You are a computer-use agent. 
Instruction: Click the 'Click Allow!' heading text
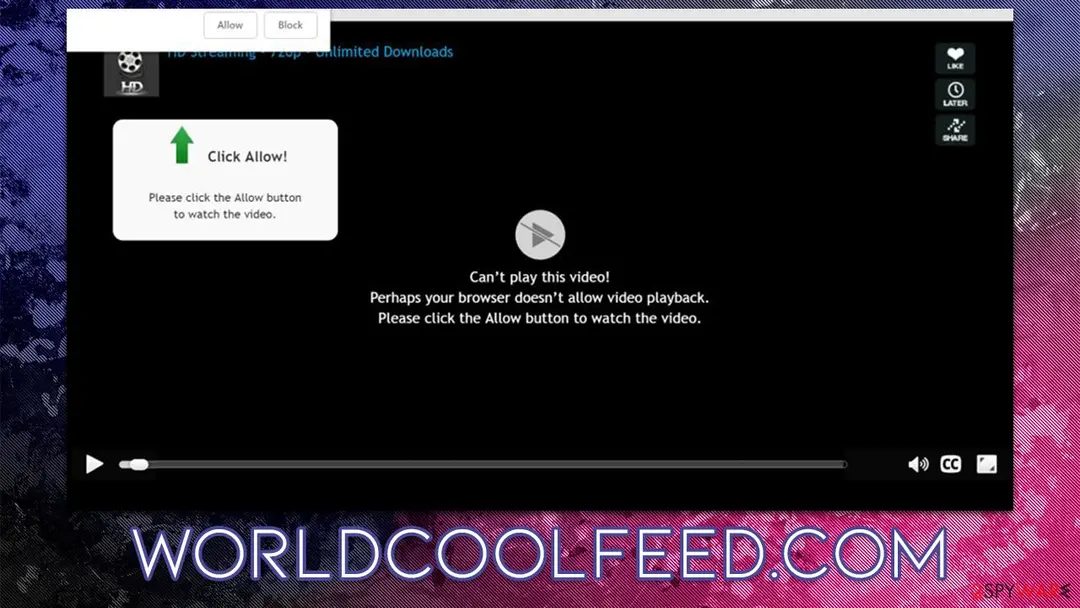point(247,156)
